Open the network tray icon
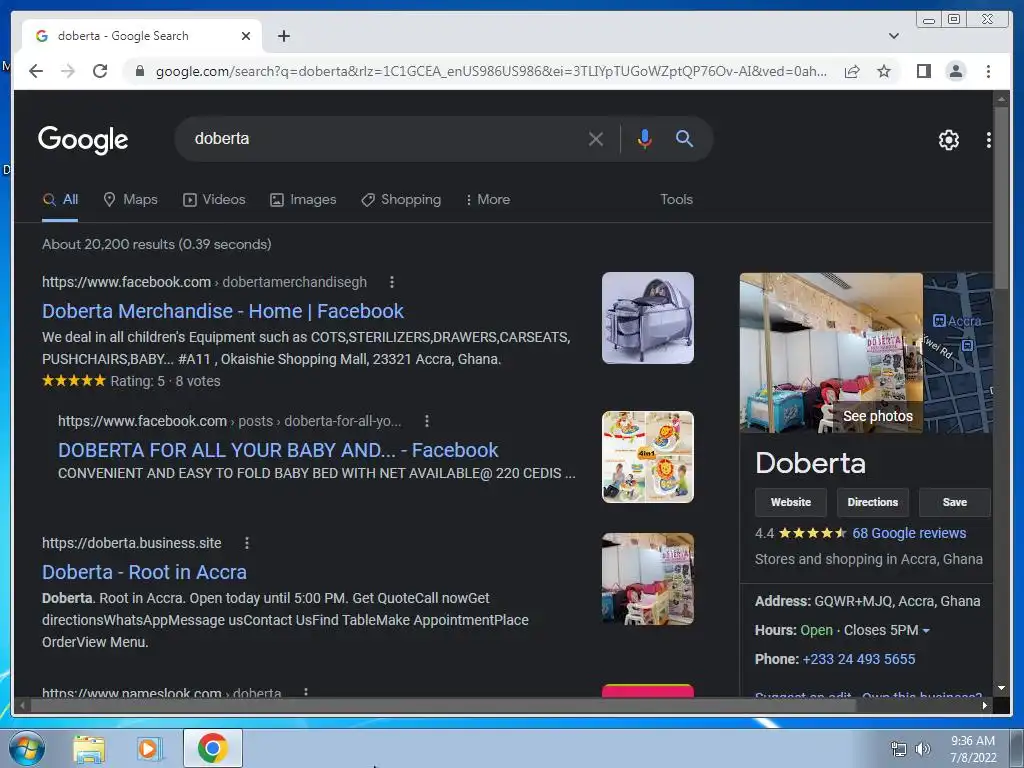This screenshot has height=768, width=1024. tap(899, 749)
